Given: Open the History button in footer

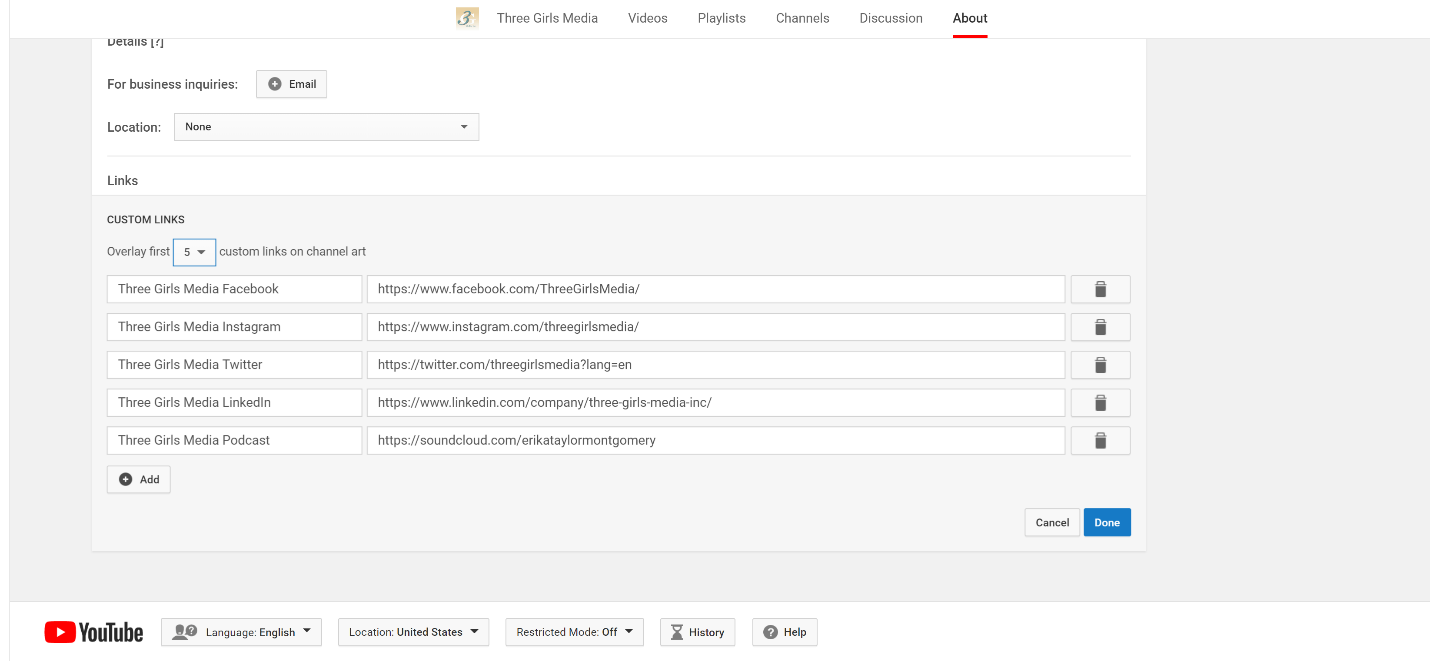Looking at the screenshot, I should pos(697,632).
